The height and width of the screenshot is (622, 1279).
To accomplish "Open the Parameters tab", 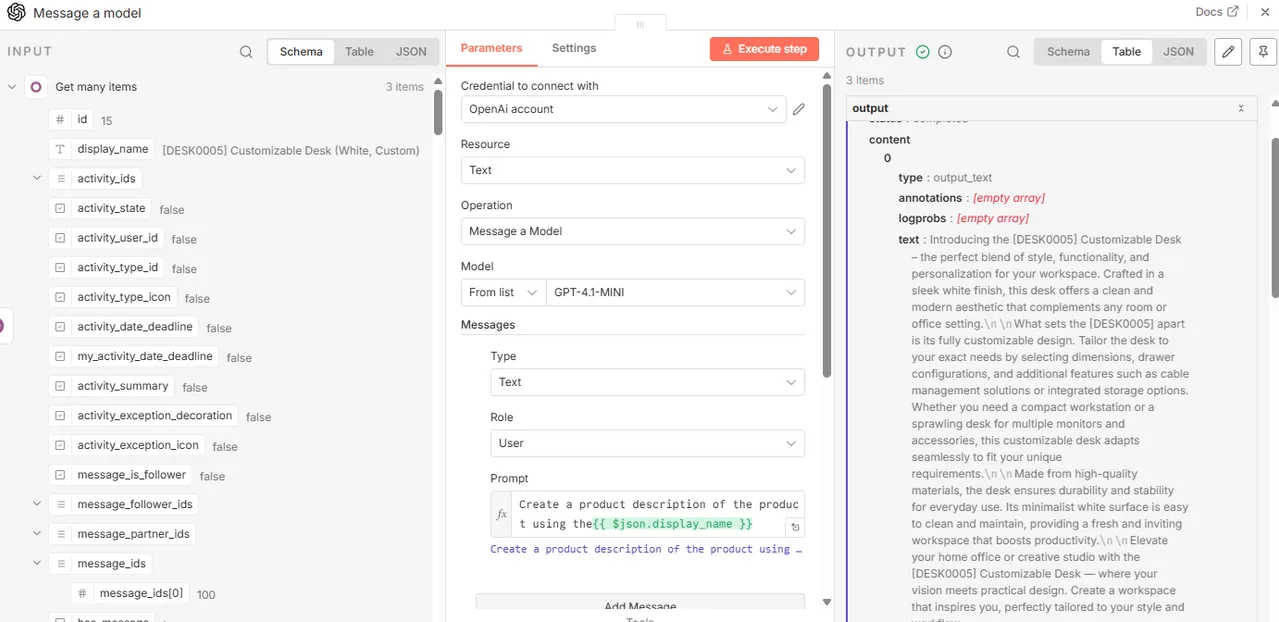I will click(491, 48).
